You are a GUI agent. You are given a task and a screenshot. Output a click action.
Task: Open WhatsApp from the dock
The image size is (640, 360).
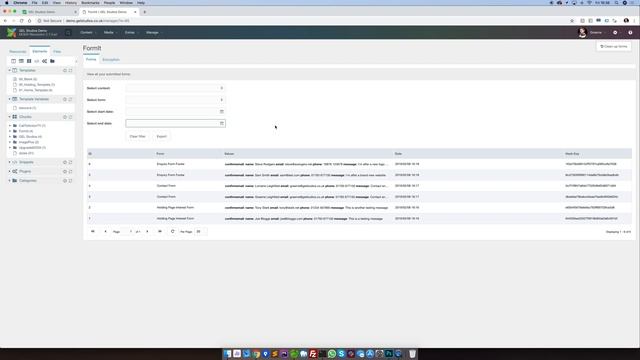coord(332,354)
